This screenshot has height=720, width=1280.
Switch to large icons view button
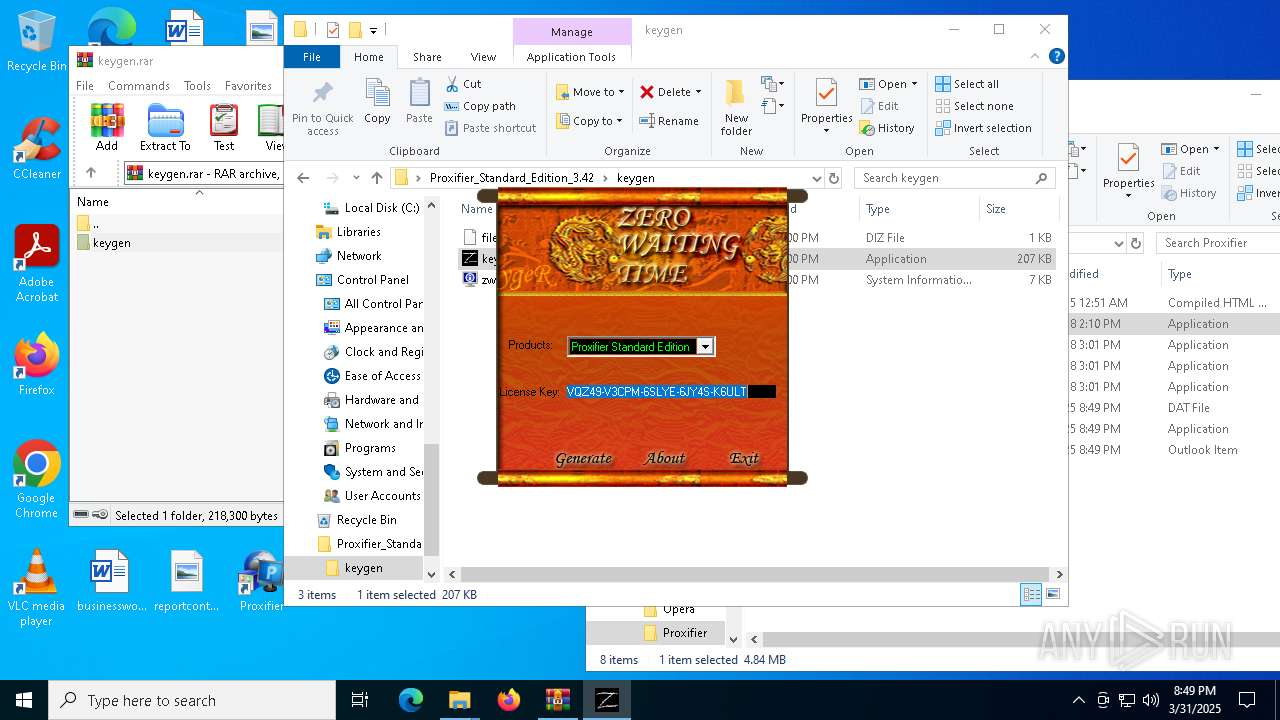coord(1052,594)
